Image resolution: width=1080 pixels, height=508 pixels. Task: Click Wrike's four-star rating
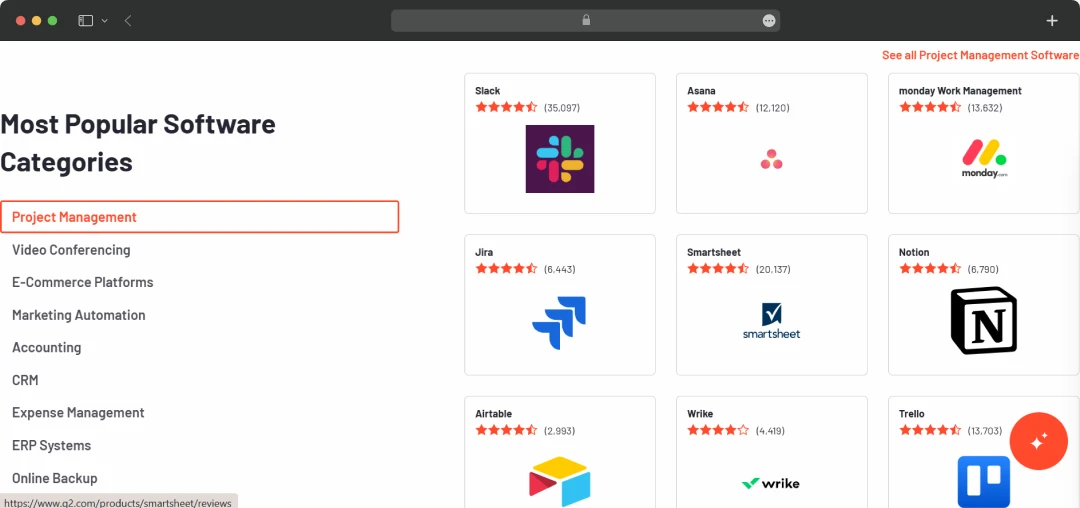point(718,431)
